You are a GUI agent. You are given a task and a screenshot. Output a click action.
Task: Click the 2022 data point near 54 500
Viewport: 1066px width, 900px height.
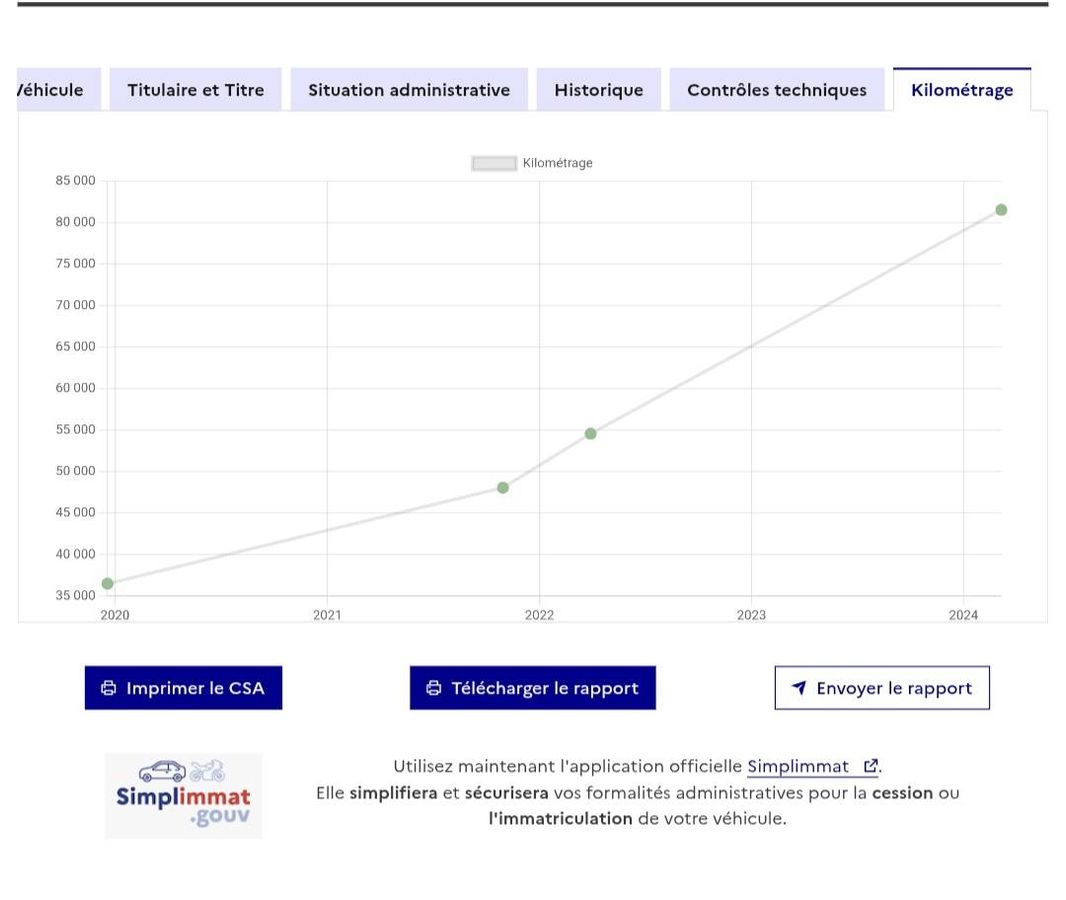coord(591,434)
